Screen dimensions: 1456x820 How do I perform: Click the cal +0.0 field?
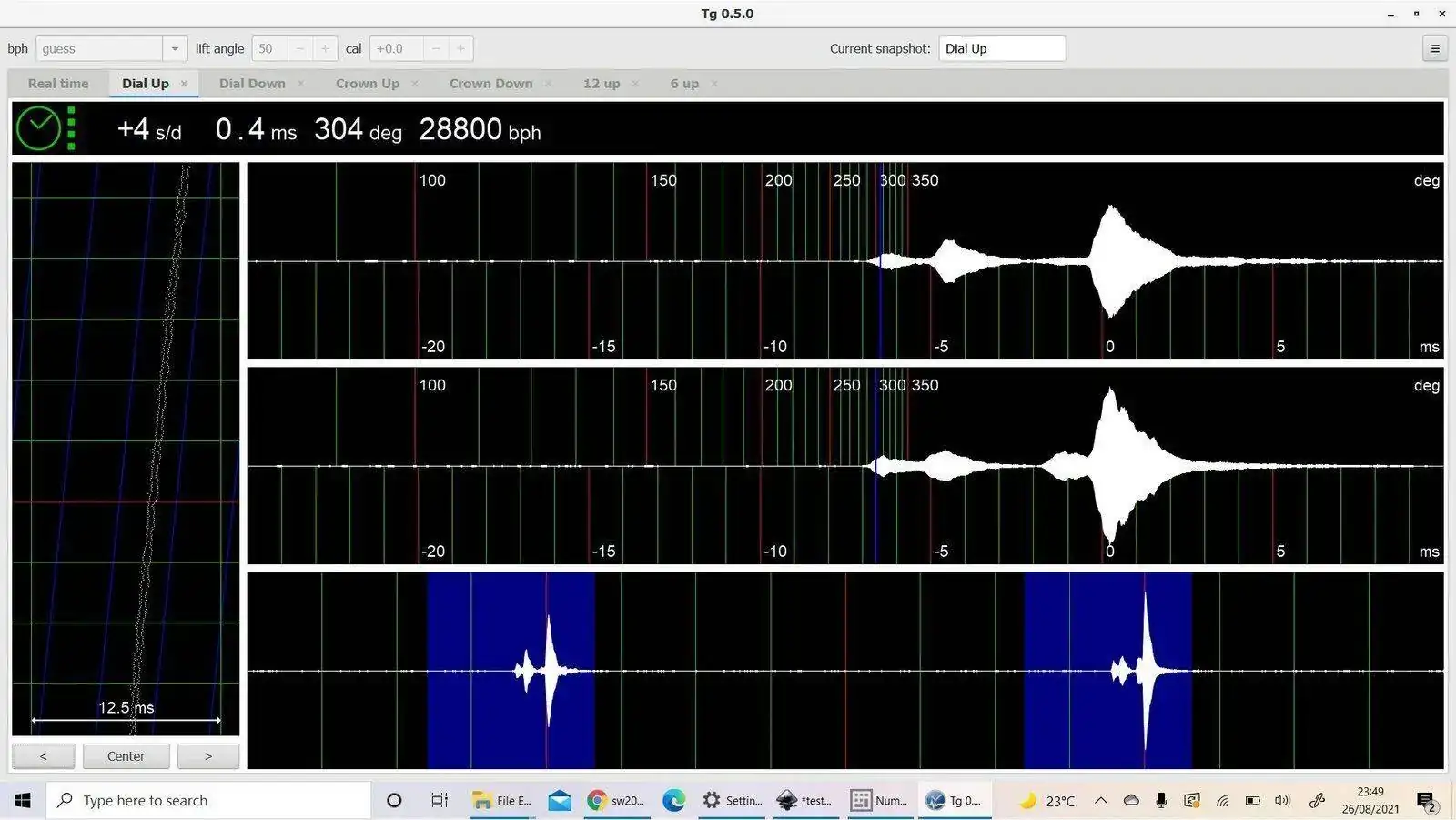(397, 49)
